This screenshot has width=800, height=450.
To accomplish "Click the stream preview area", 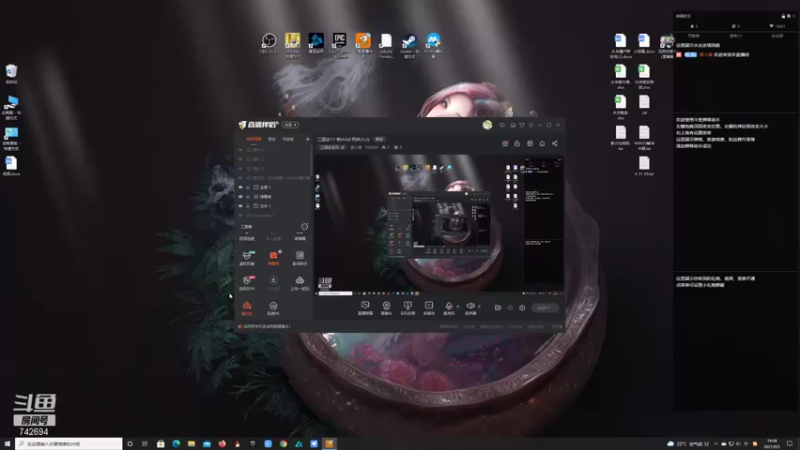I will click(x=439, y=225).
